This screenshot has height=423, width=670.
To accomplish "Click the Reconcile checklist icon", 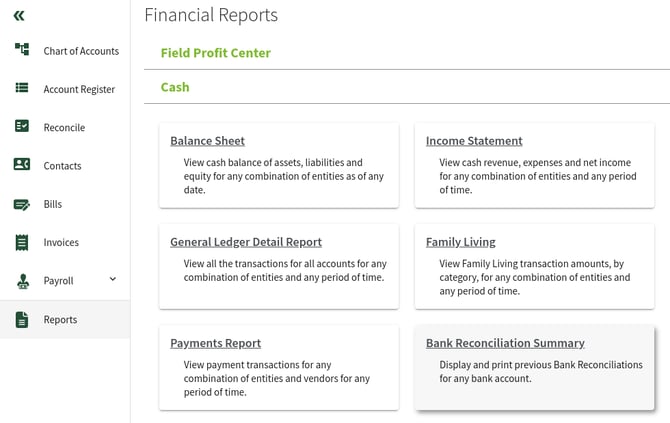I will [22, 127].
